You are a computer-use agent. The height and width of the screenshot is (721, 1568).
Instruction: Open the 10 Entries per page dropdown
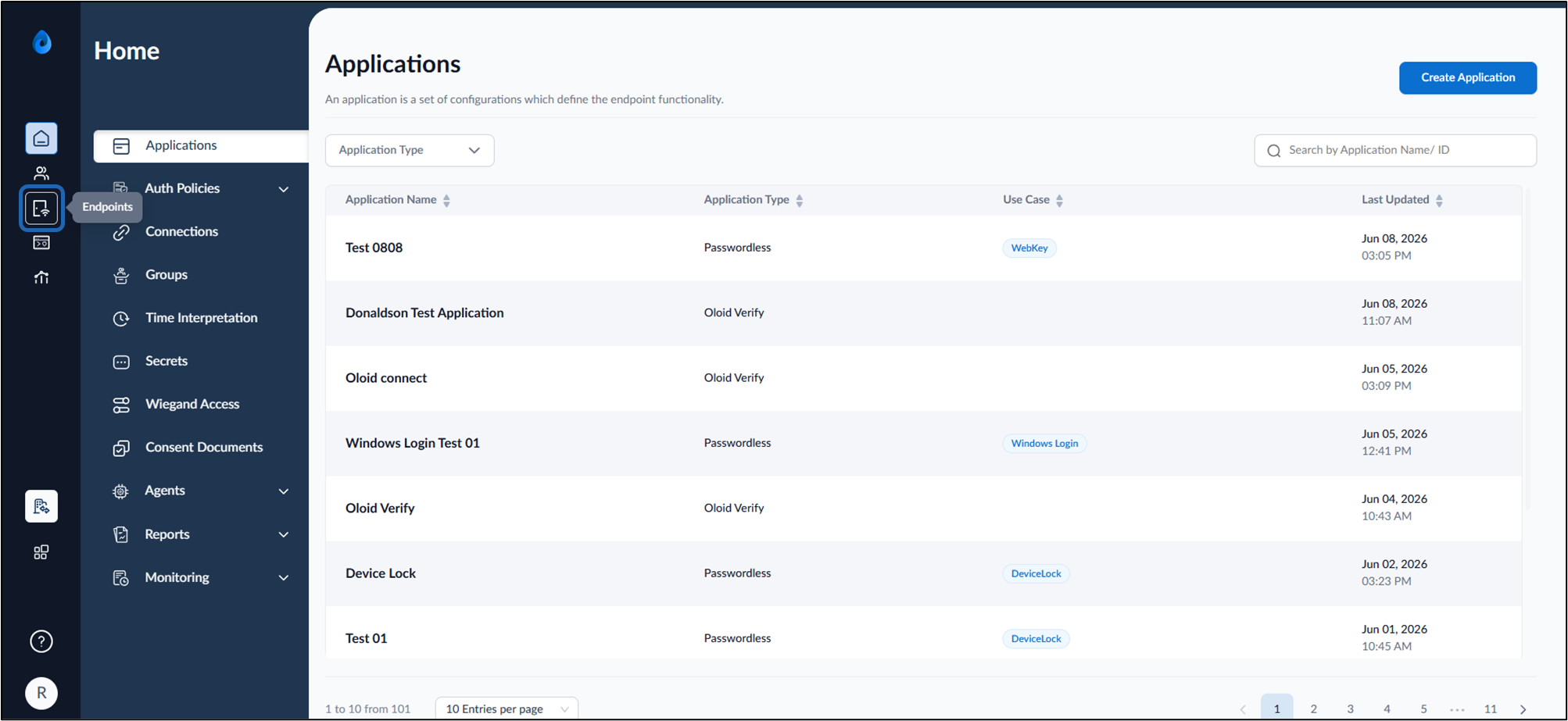507,709
